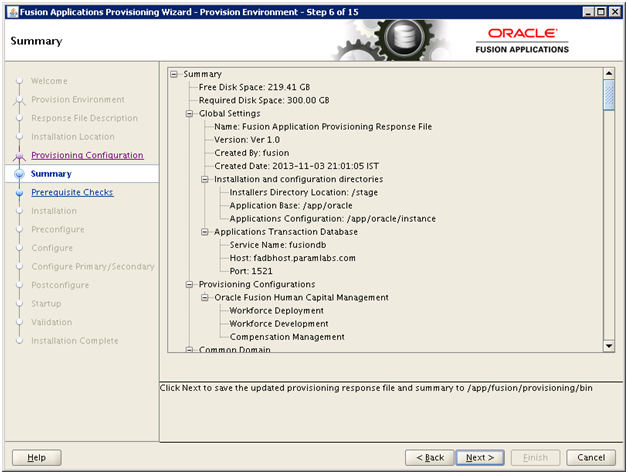
Task: Select Required Disk Space: 300.00 GB row
Action: pyautogui.click(x=264, y=100)
